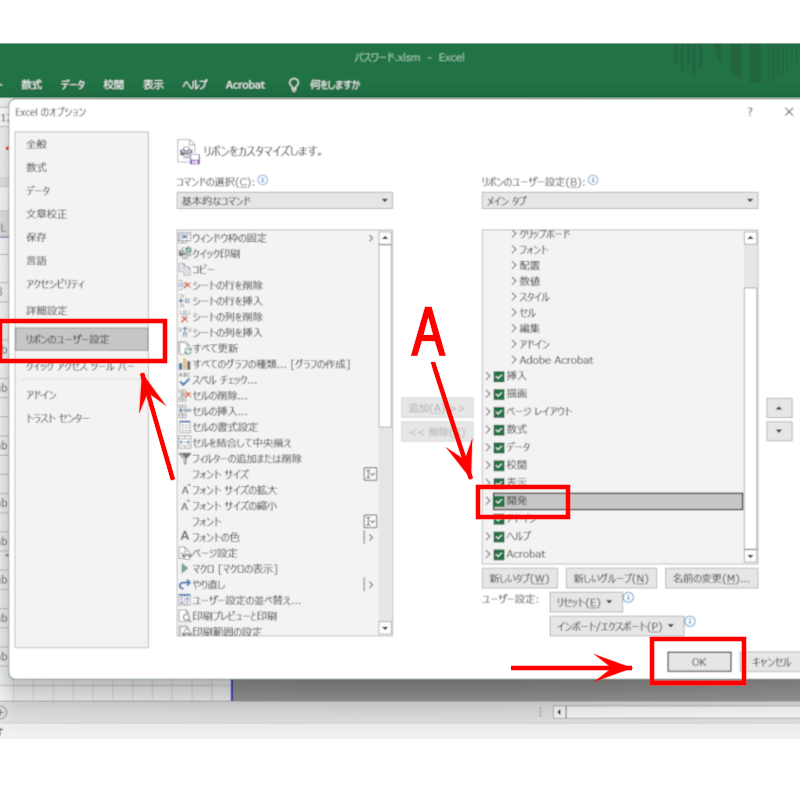Select the セルを結合して中央揃え icon
The width and height of the screenshot is (800, 800).
185,443
